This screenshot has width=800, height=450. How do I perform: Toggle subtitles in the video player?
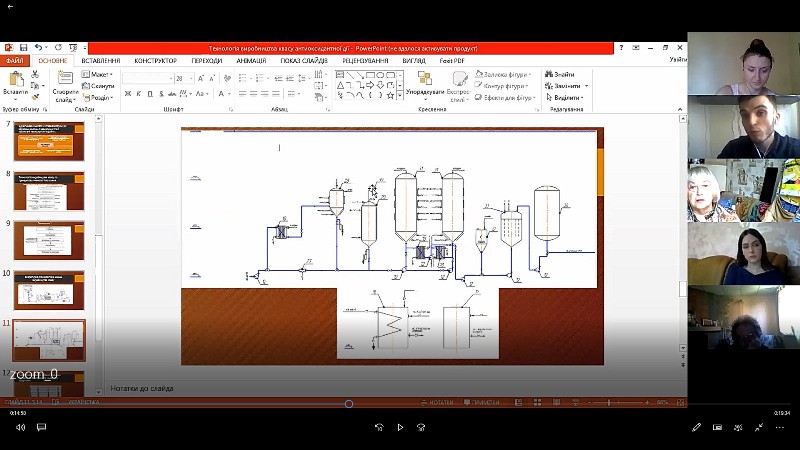pyautogui.click(x=42, y=427)
